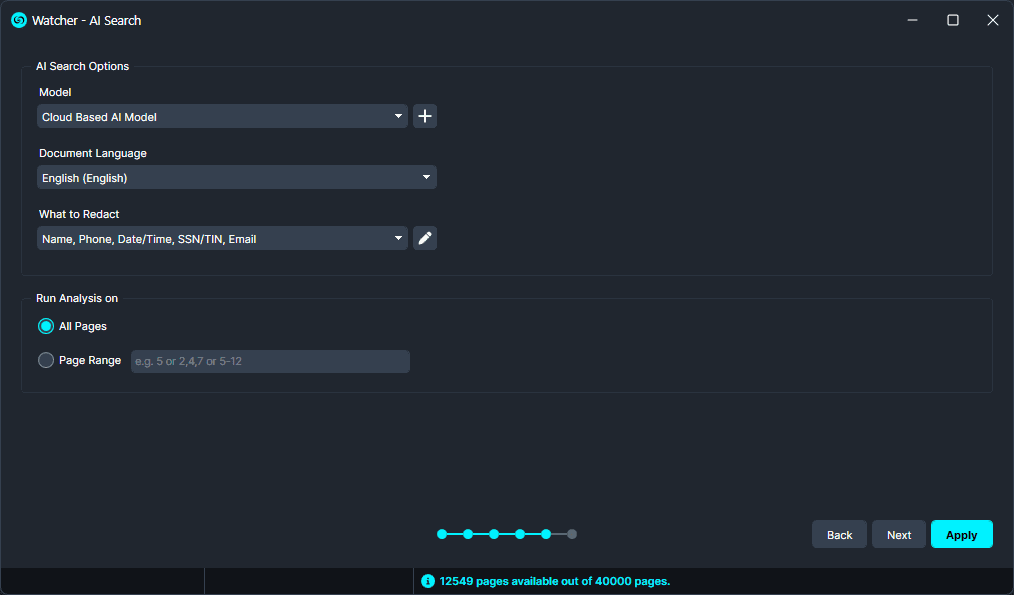Click the info icon in status bar

(x=428, y=581)
